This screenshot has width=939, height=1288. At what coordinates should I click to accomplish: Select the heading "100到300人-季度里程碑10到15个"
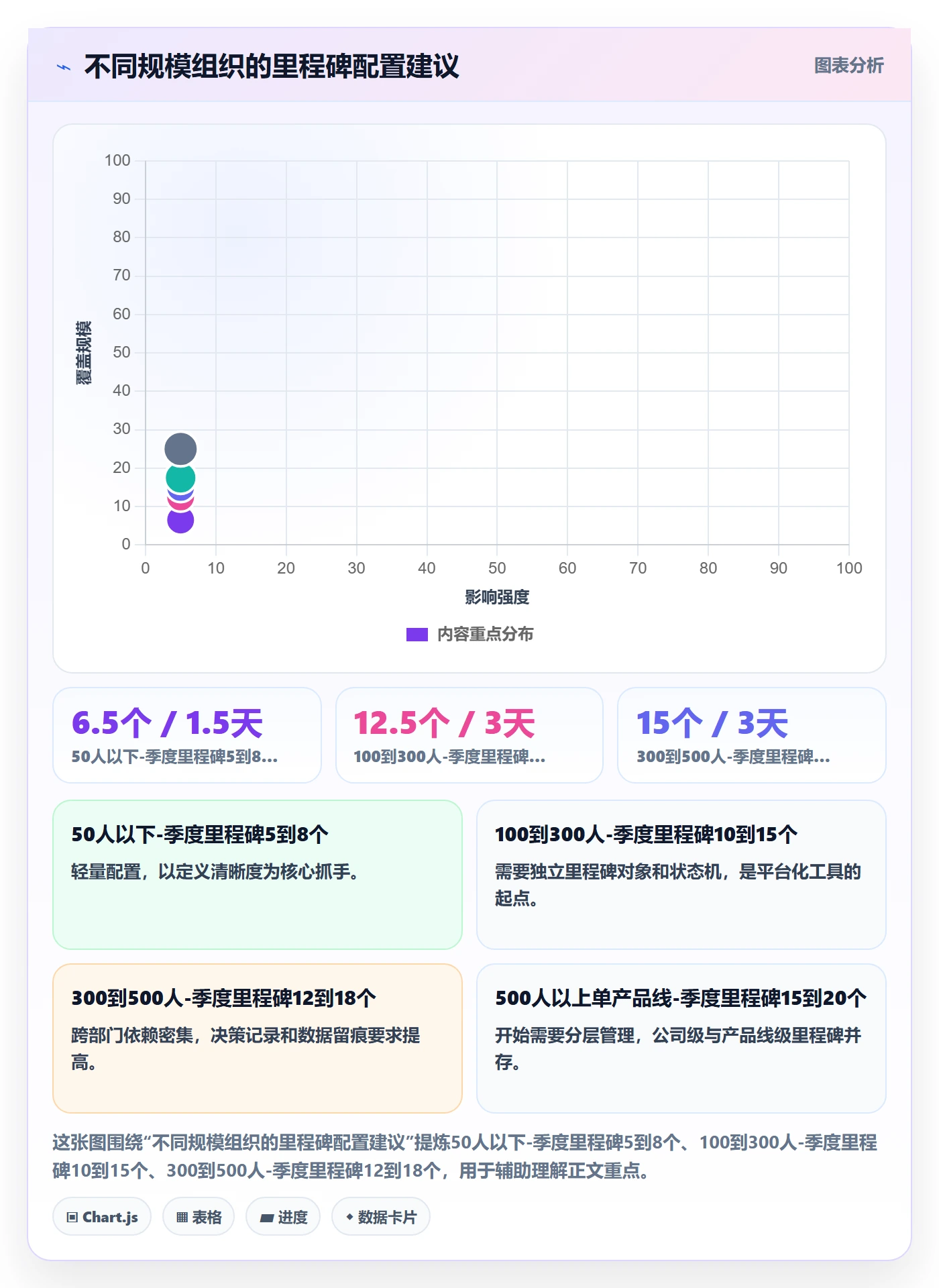(646, 835)
